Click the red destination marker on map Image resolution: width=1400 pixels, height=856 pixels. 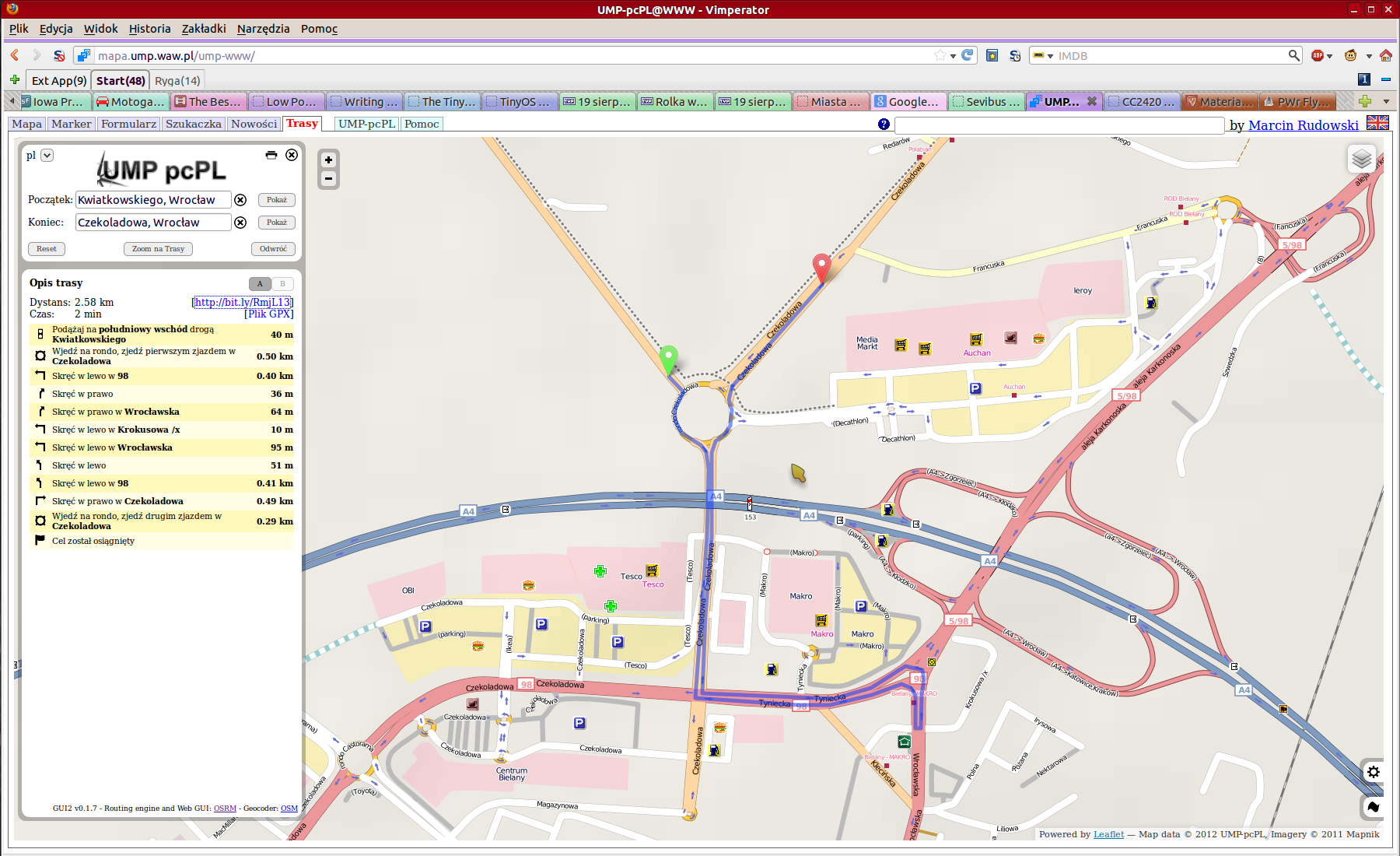tap(821, 266)
